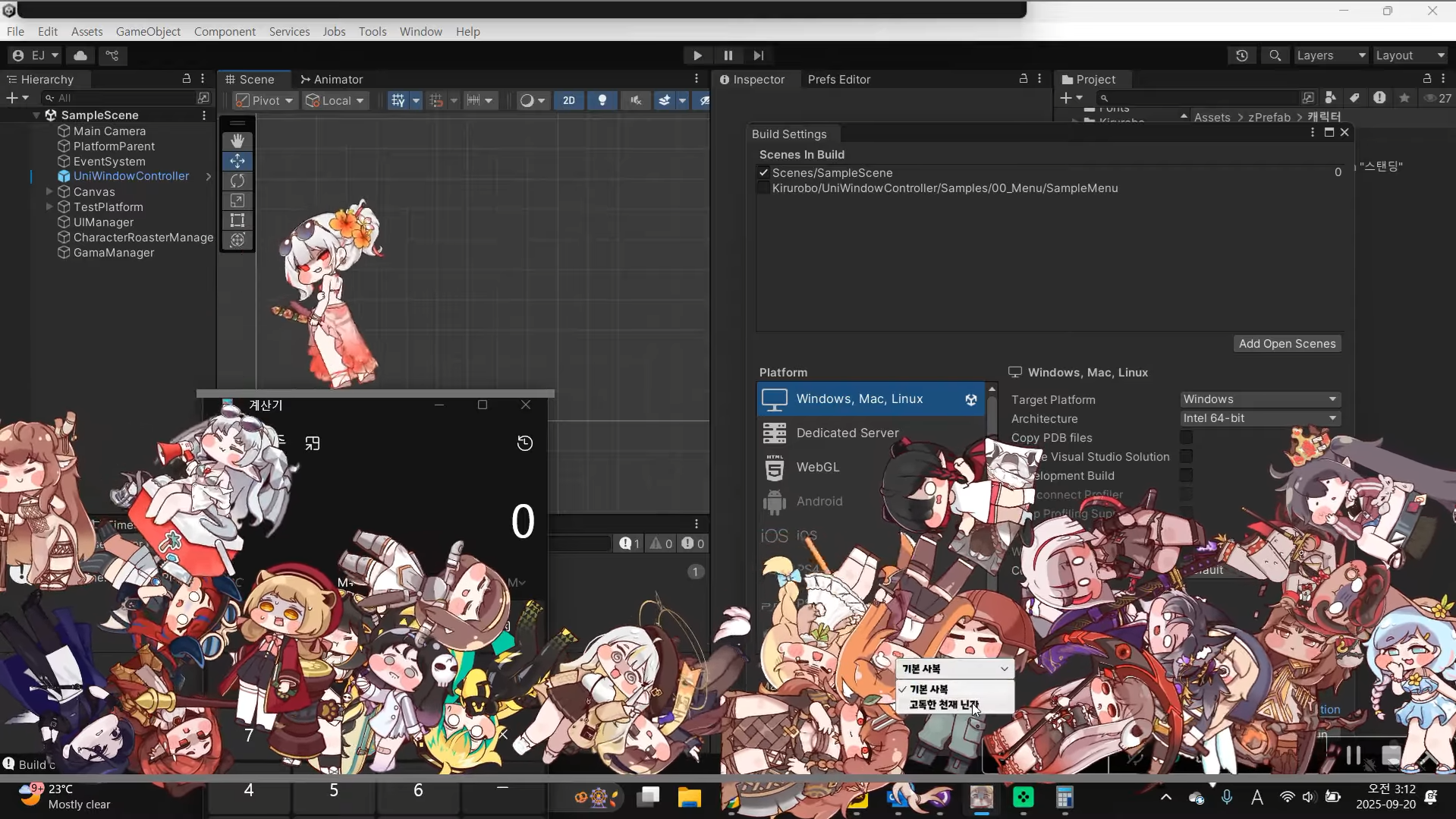
Task: Click the Step frame button
Action: [758, 55]
